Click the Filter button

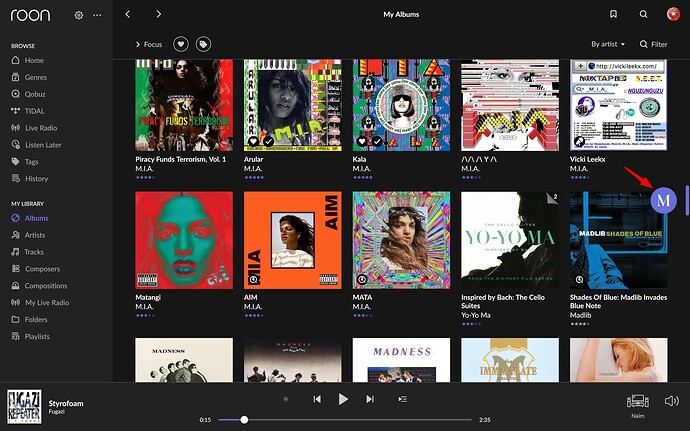pos(653,44)
